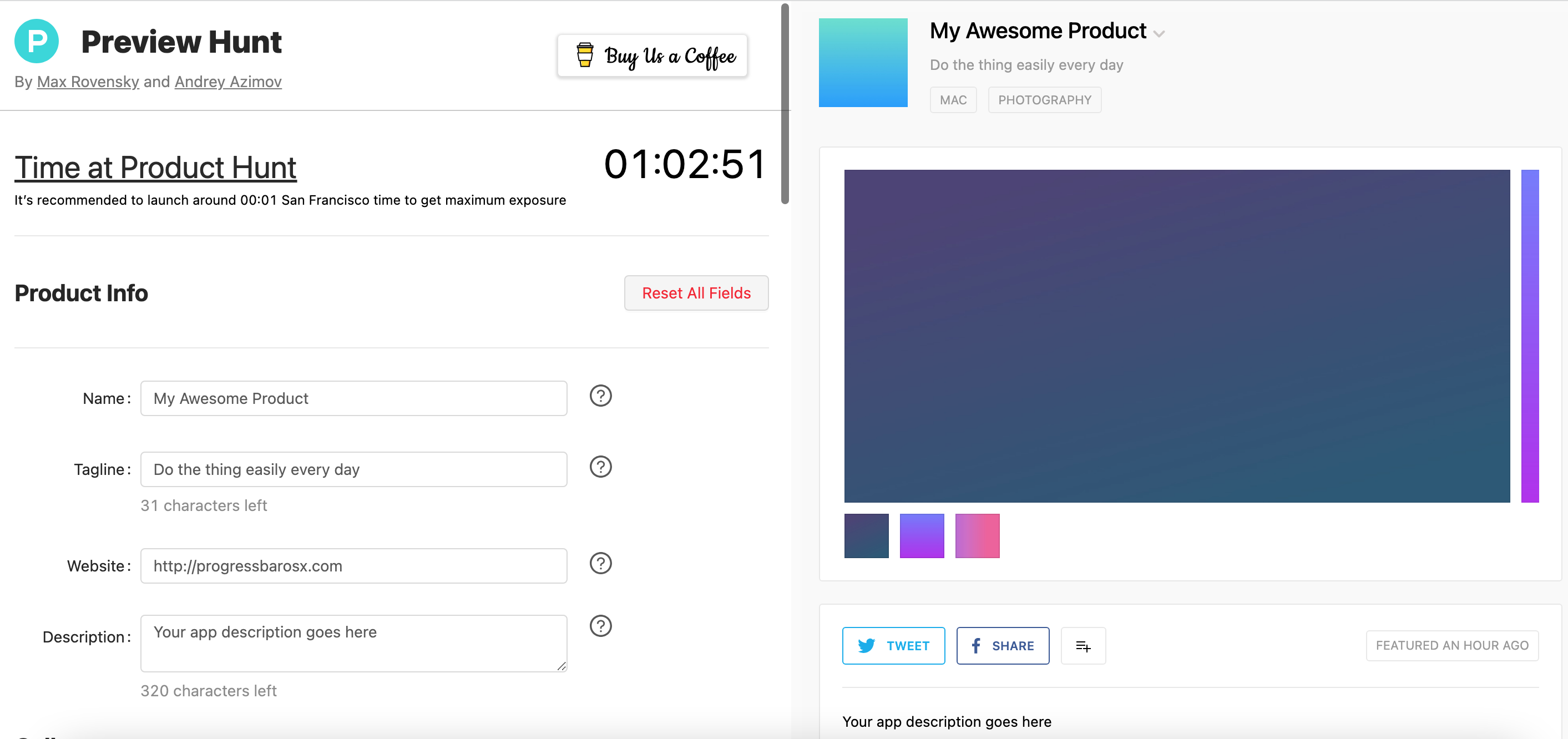Click the Preview Hunt logo icon
Viewport: 1568px width, 739px height.
coord(37,42)
